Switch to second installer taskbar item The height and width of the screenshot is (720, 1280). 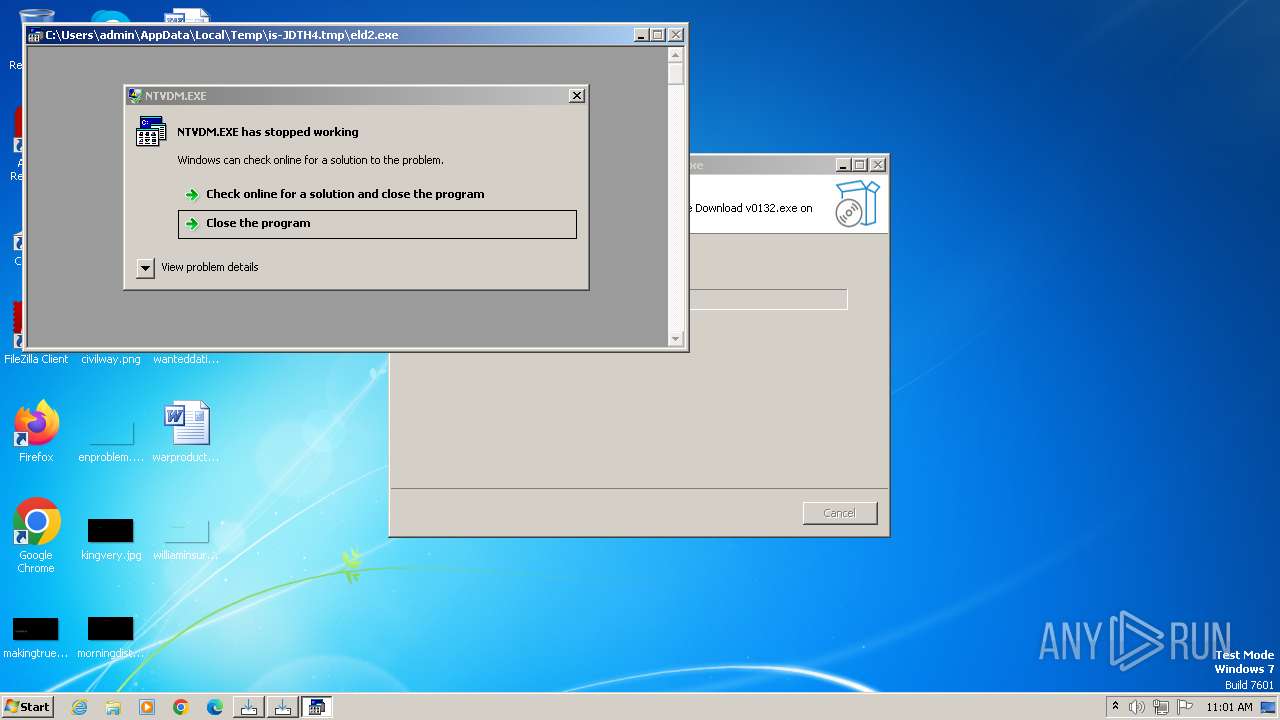coord(283,707)
